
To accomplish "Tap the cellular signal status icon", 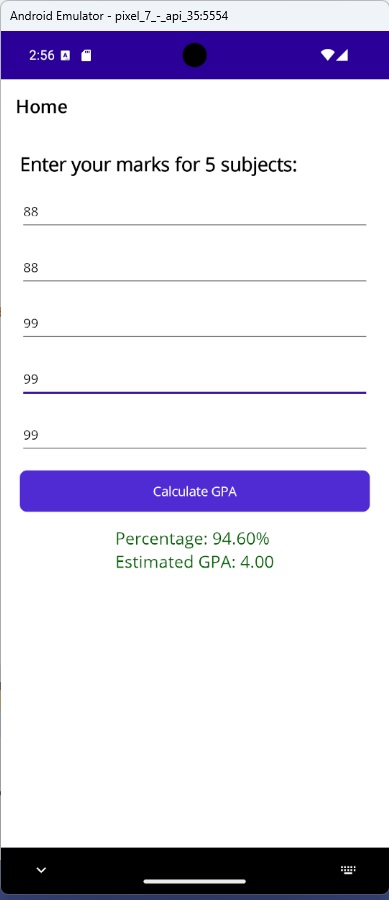I will tap(341, 55).
